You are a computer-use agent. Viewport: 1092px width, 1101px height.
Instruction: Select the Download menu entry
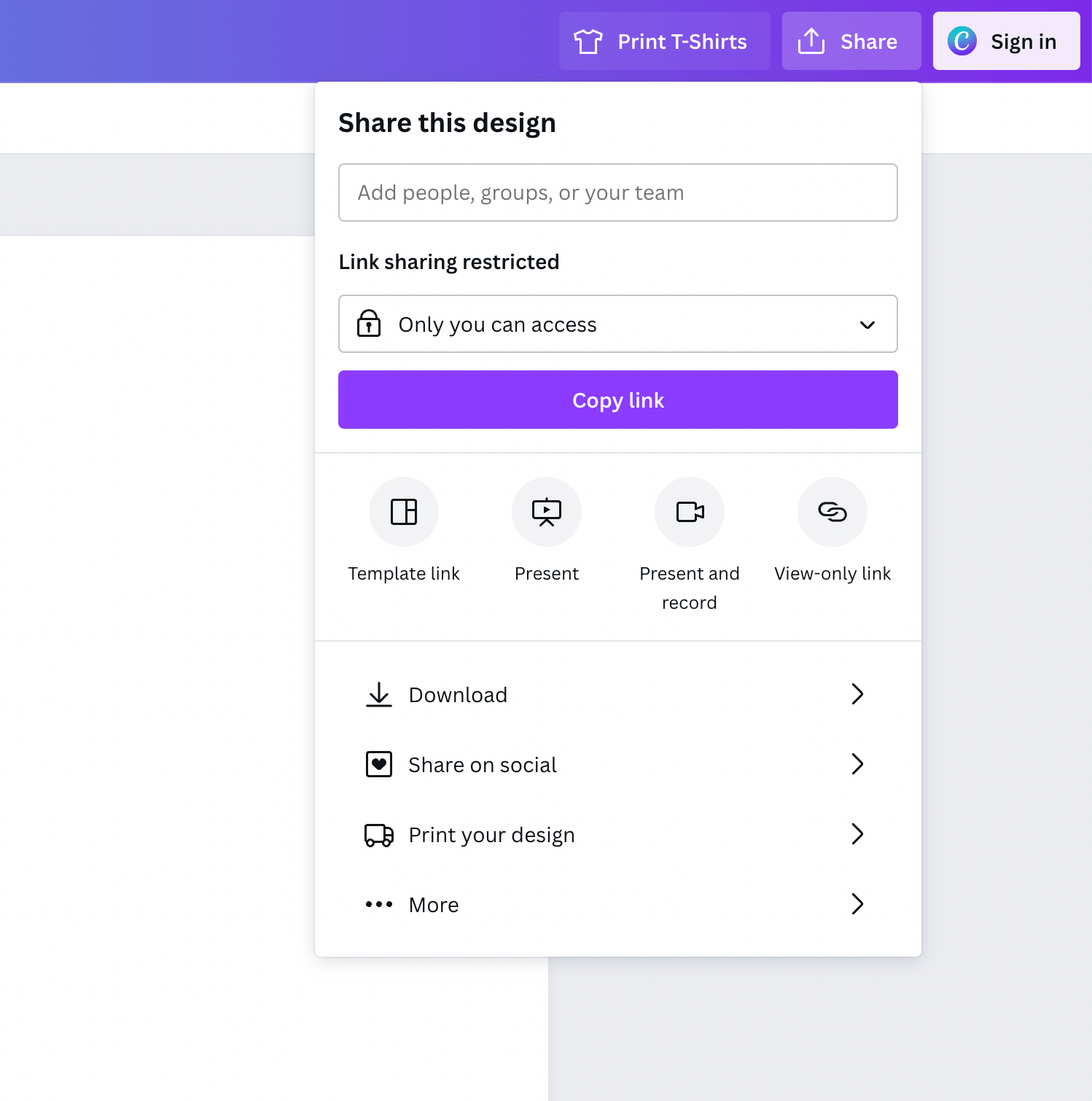coord(458,695)
